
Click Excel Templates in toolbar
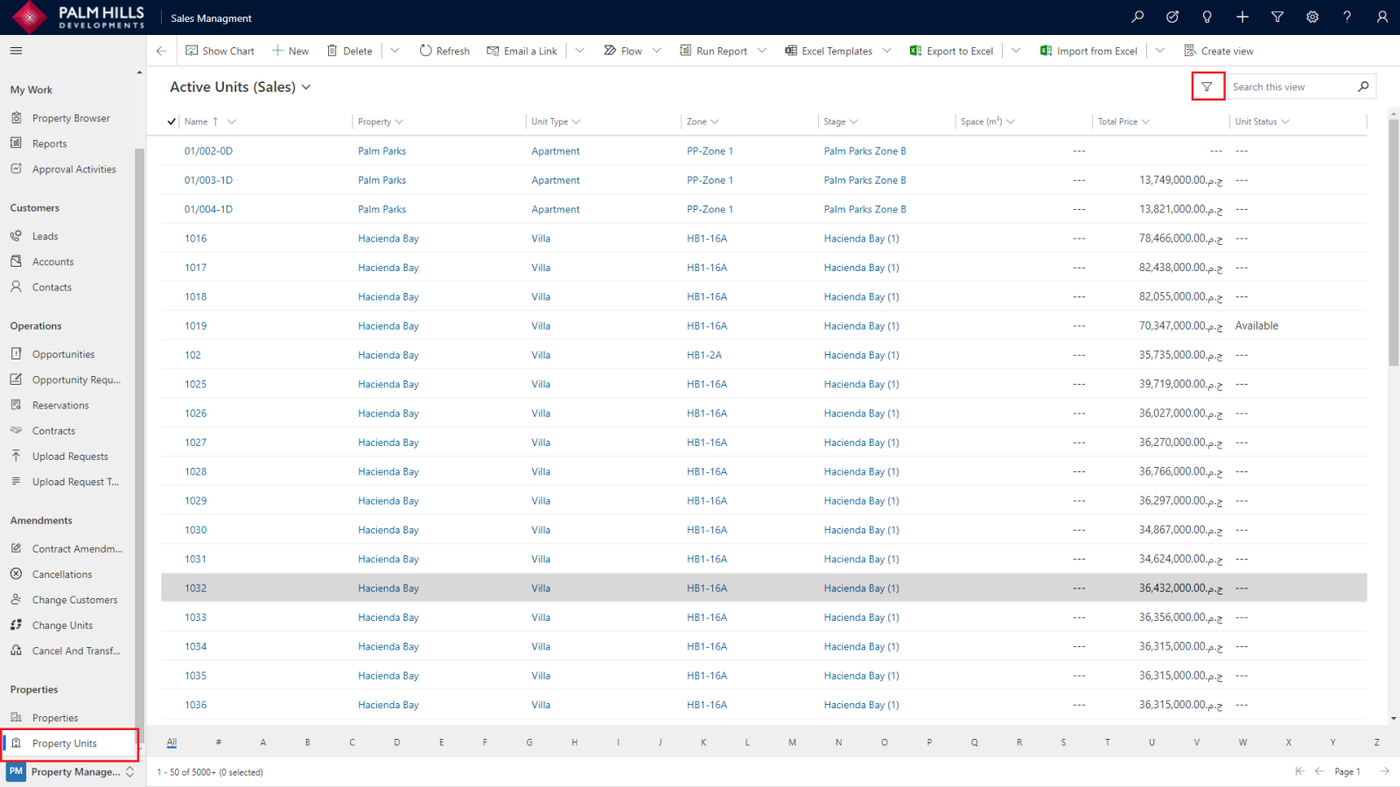point(829,51)
